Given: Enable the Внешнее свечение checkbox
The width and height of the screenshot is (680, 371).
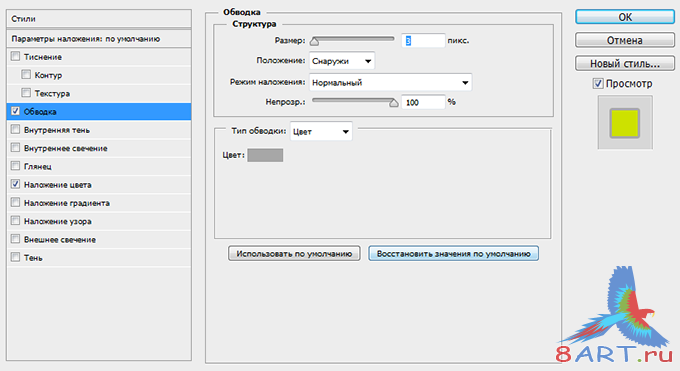Looking at the screenshot, I should 15,239.
